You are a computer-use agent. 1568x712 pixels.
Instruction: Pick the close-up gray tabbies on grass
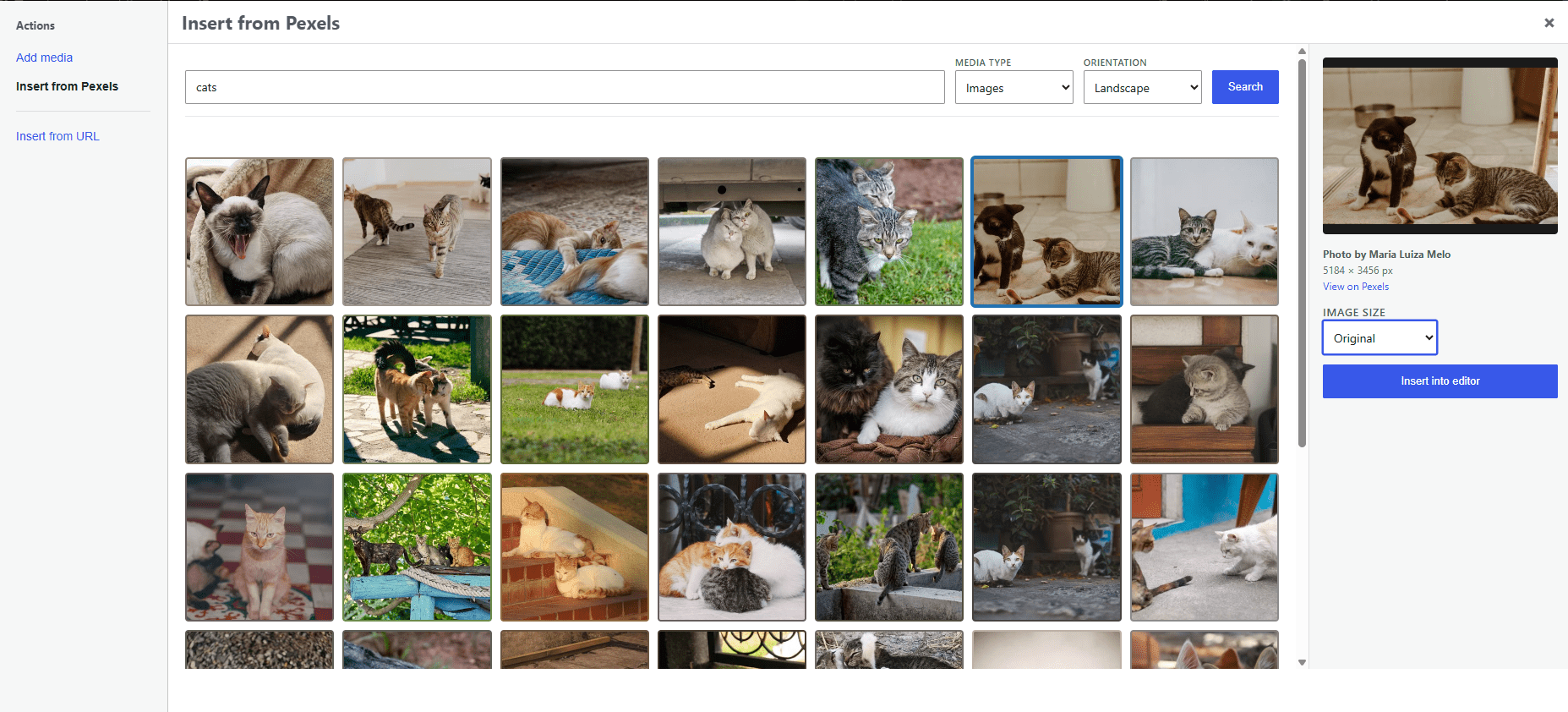[889, 232]
